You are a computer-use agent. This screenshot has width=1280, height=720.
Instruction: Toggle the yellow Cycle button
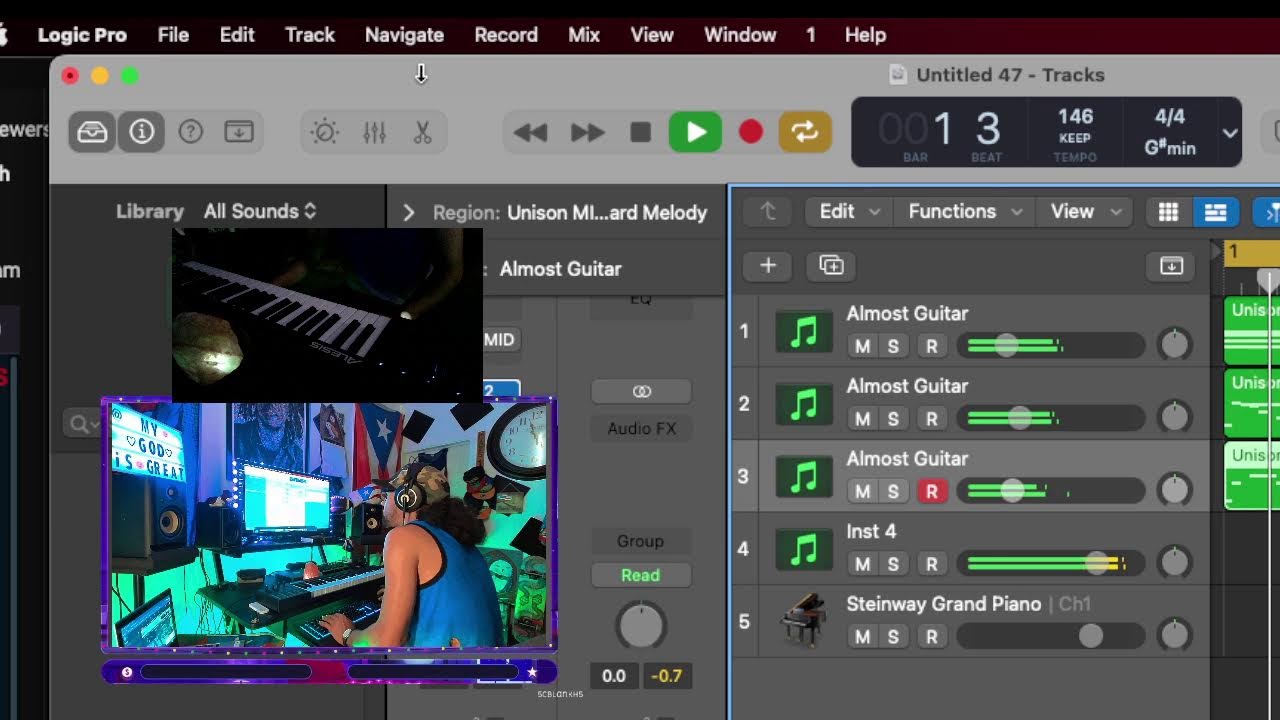[x=805, y=132]
